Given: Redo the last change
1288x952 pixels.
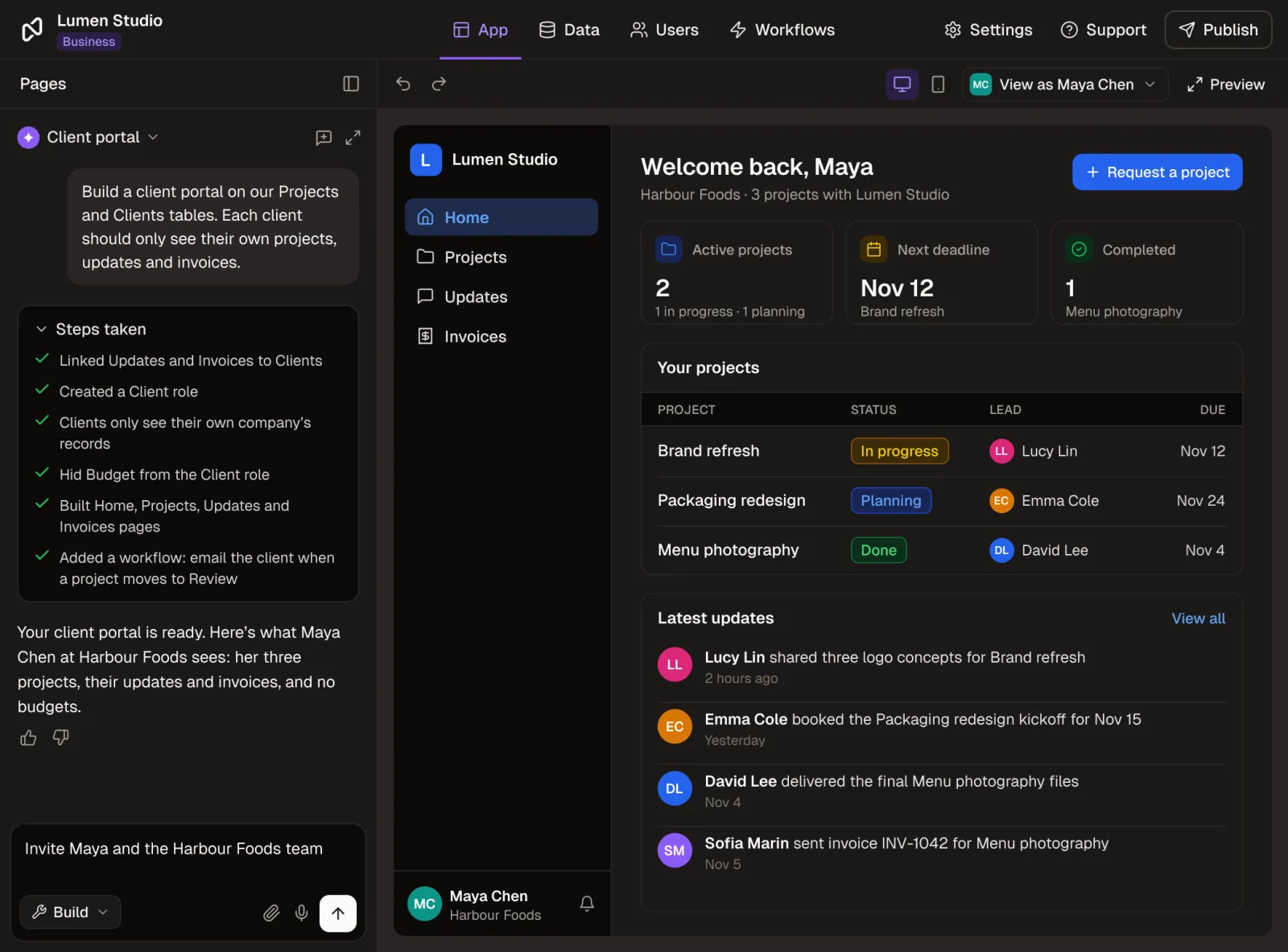Looking at the screenshot, I should pyautogui.click(x=439, y=84).
